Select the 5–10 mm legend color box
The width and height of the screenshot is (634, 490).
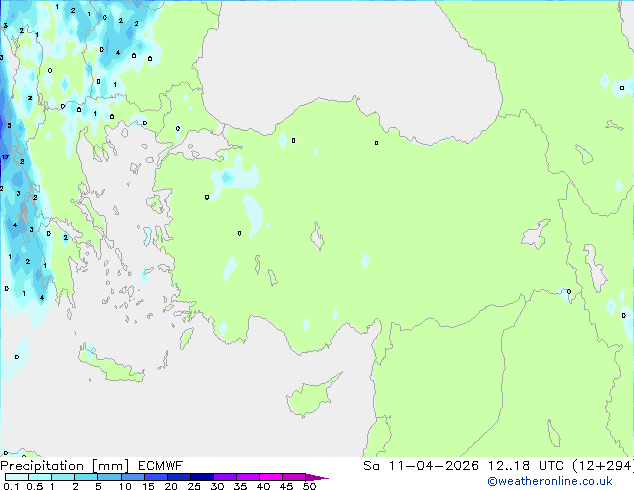(x=109, y=477)
